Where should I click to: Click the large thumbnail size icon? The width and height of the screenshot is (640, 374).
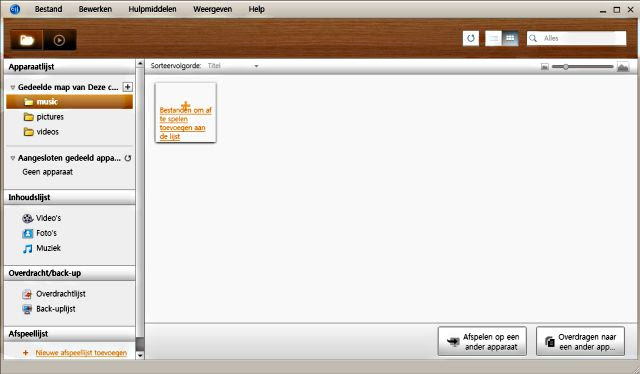pyautogui.click(x=623, y=67)
